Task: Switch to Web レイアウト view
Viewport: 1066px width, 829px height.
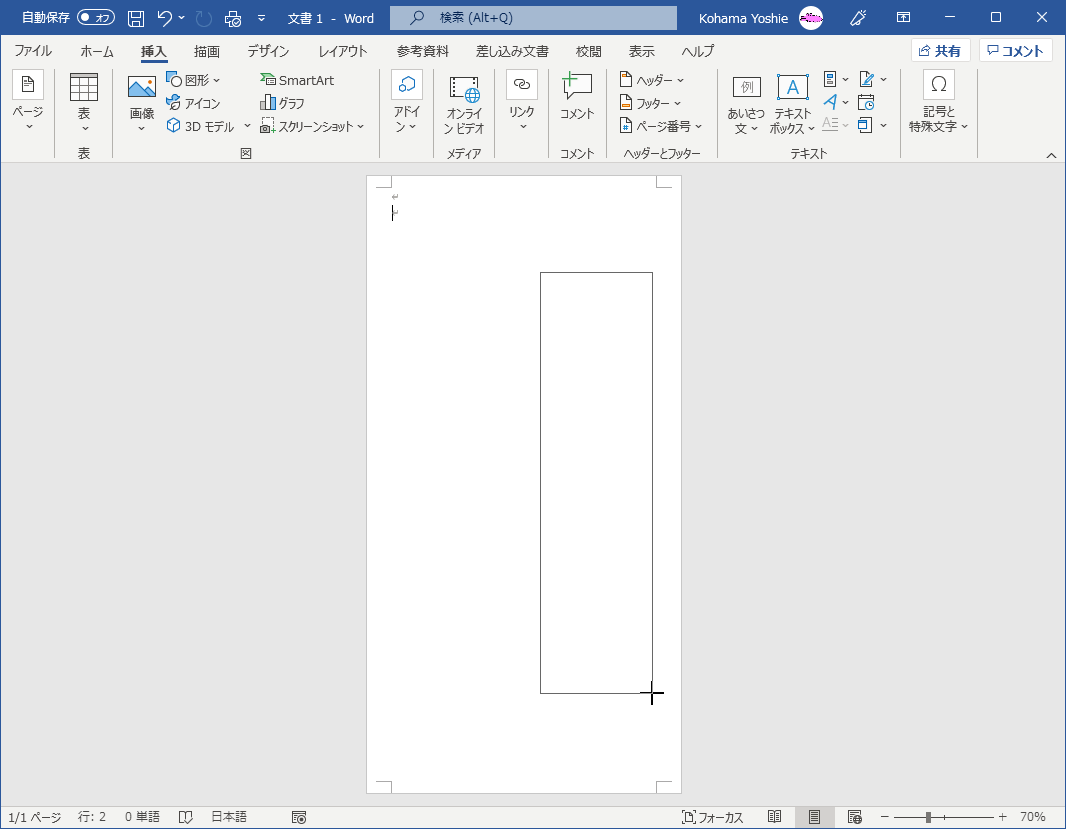Action: 854,817
